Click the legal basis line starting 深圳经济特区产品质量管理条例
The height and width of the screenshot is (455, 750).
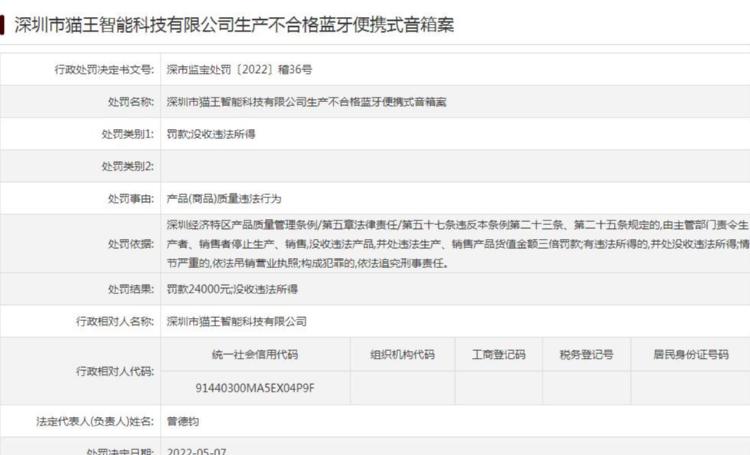tap(457, 225)
